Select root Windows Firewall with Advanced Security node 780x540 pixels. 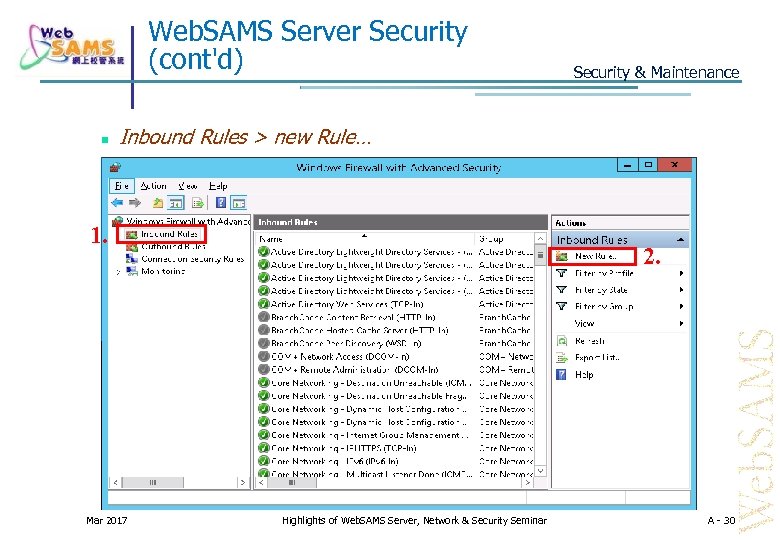(188, 221)
